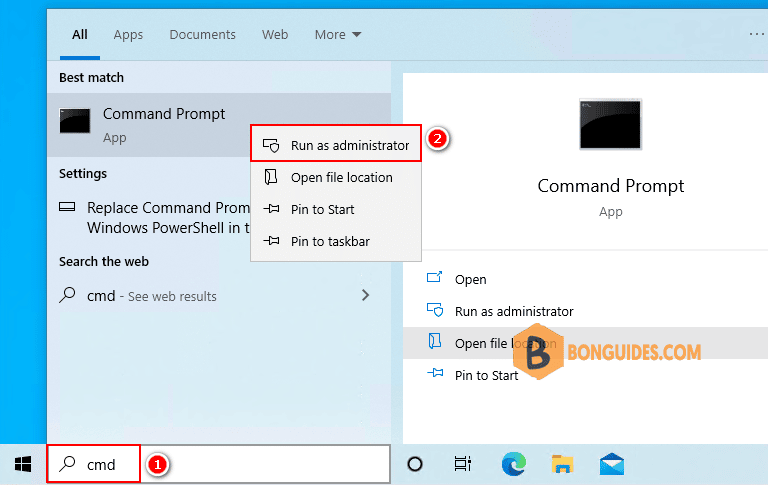Select Command Prompt best match result

click(219, 125)
